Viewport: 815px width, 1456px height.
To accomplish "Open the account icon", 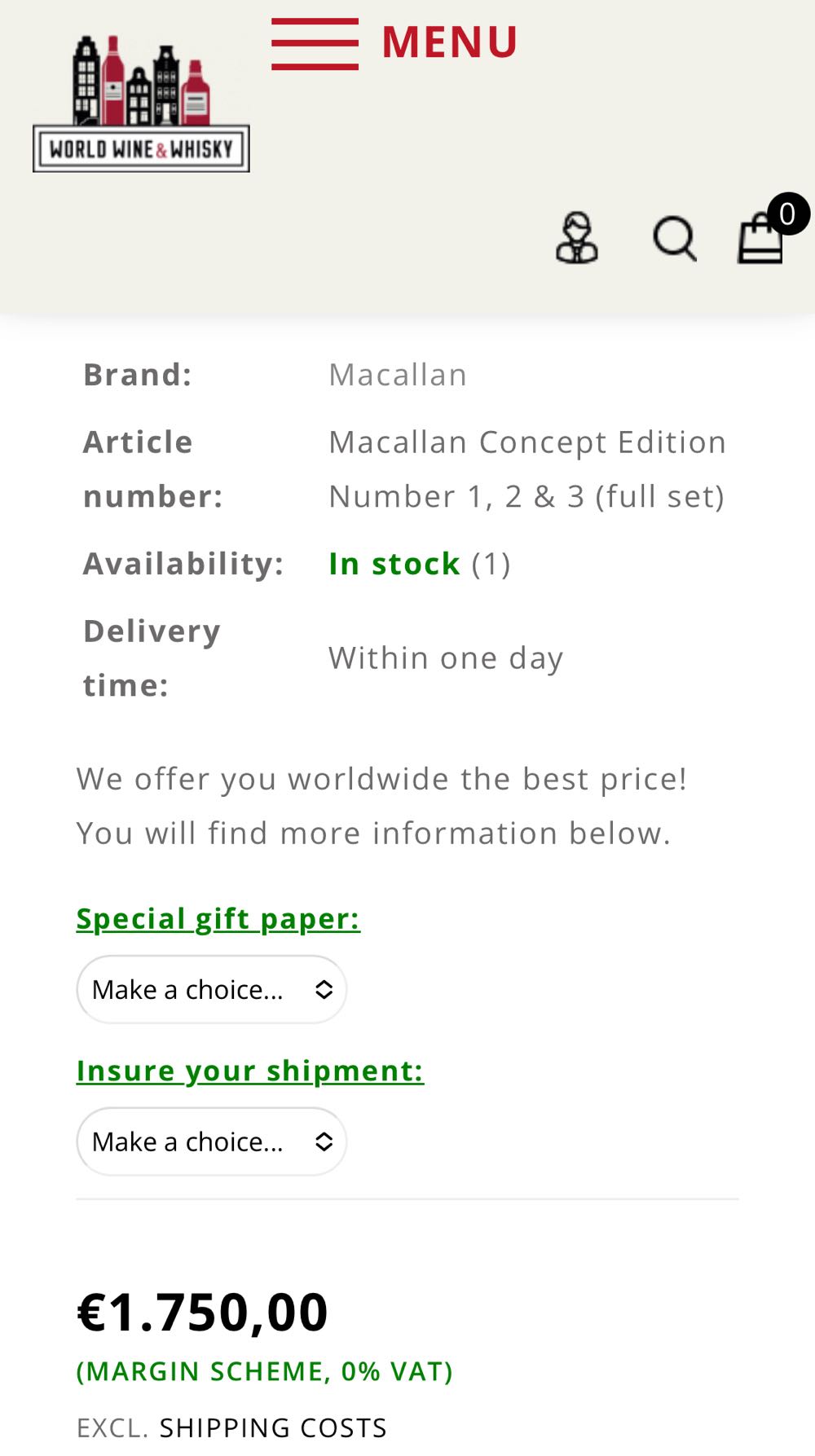I will (576, 238).
